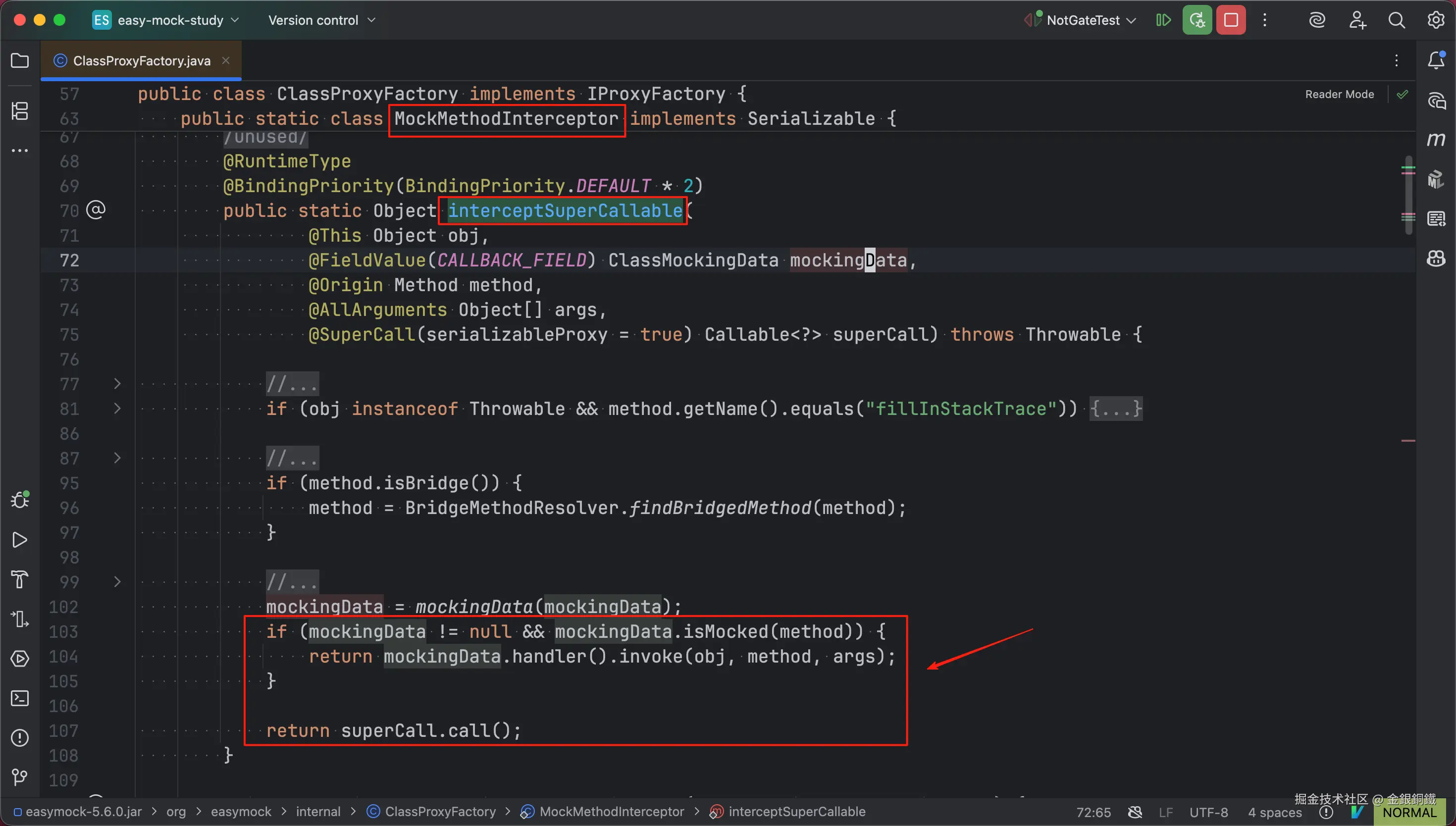
Task: Open the Git version control window
Action: click(x=20, y=776)
